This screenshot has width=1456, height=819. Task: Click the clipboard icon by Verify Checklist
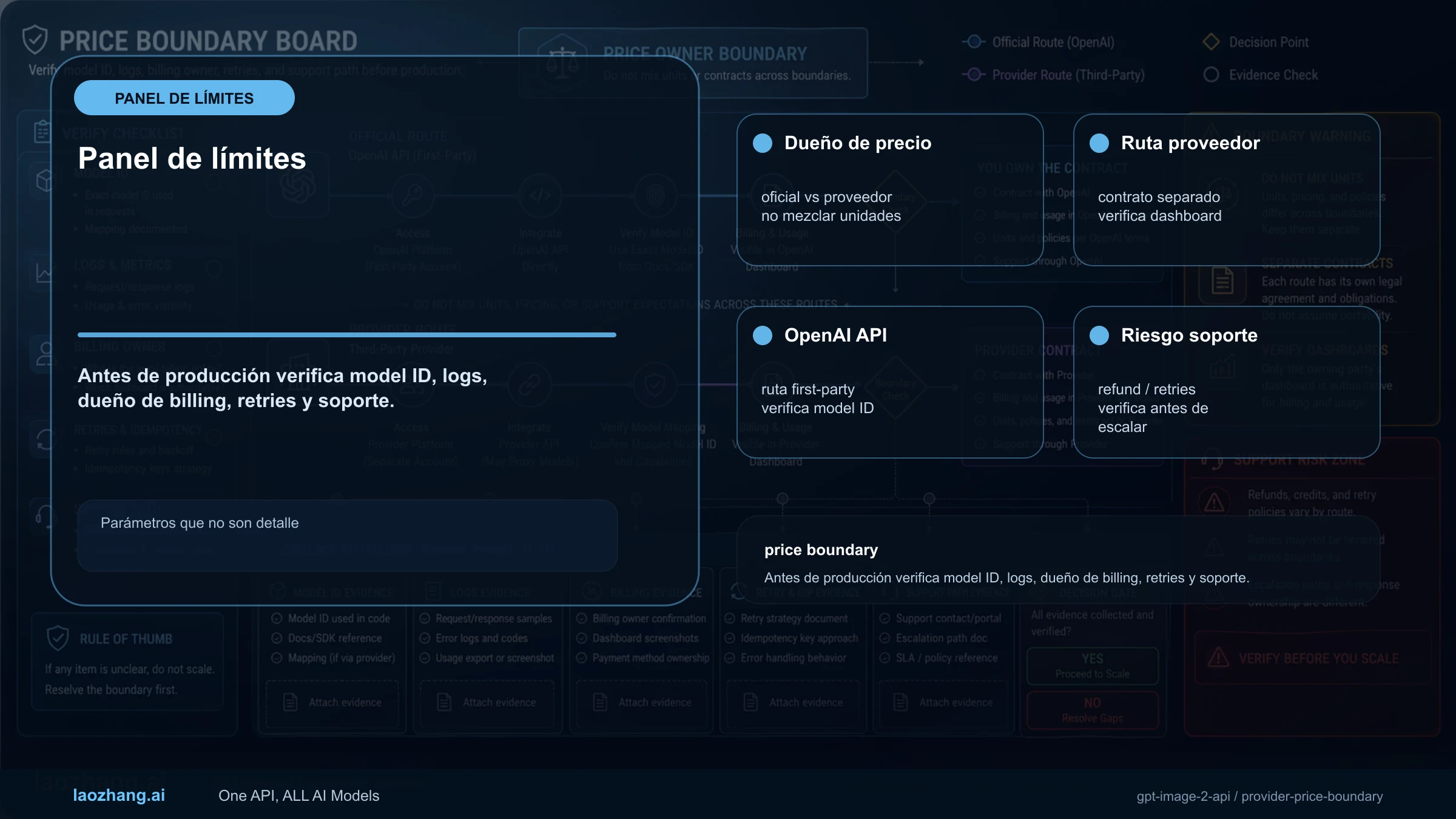point(42,131)
